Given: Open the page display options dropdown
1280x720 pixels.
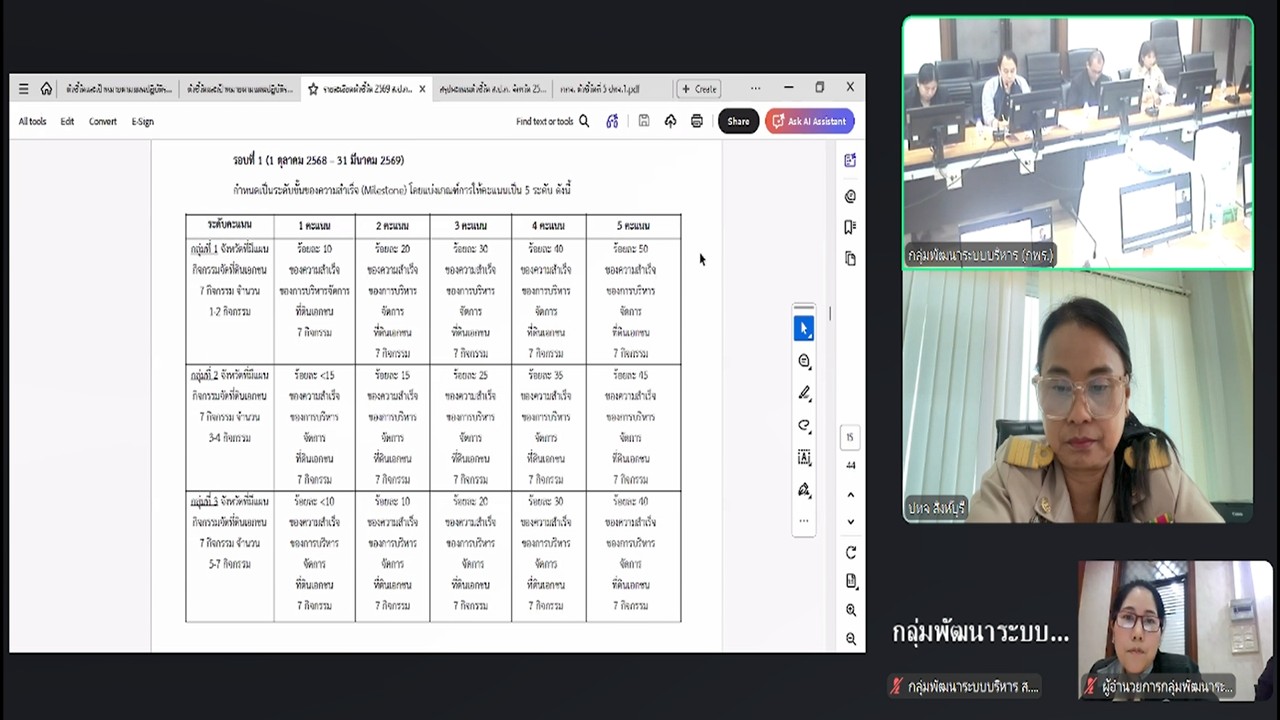Looking at the screenshot, I should [851, 581].
